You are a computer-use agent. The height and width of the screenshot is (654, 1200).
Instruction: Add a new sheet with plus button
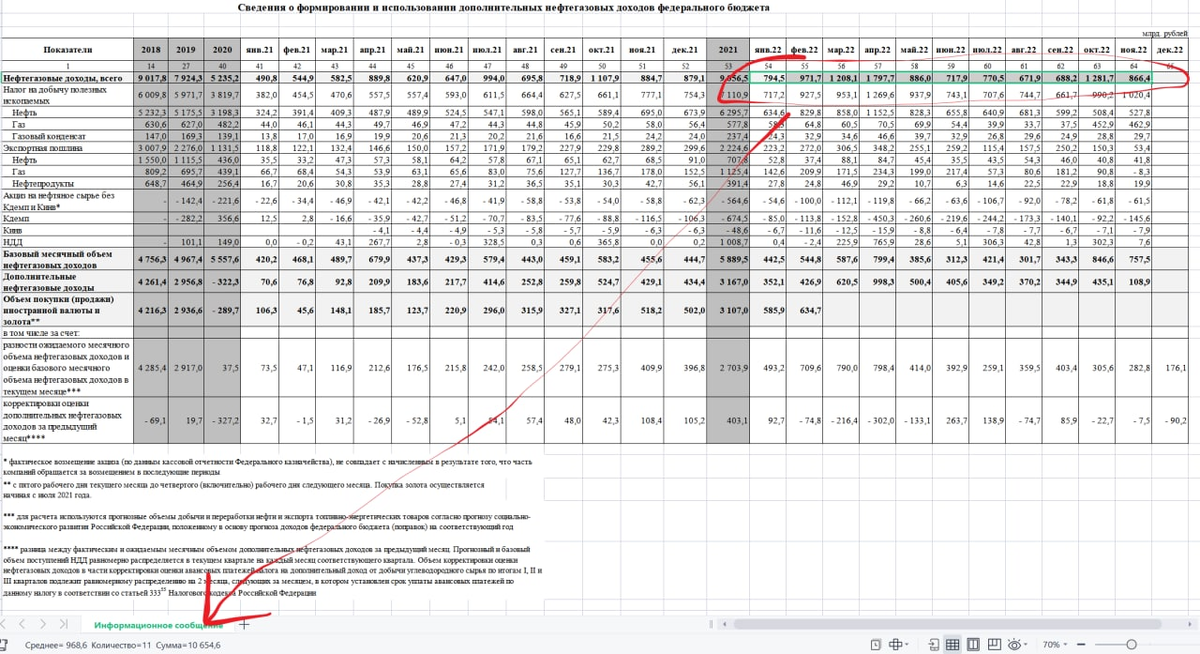coord(243,624)
